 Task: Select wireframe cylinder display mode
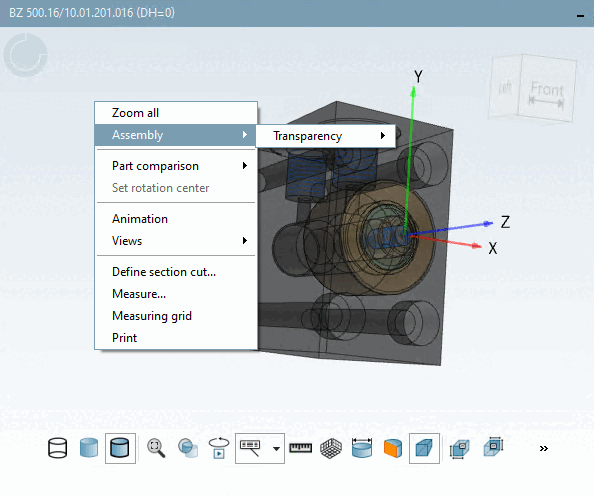point(58,448)
